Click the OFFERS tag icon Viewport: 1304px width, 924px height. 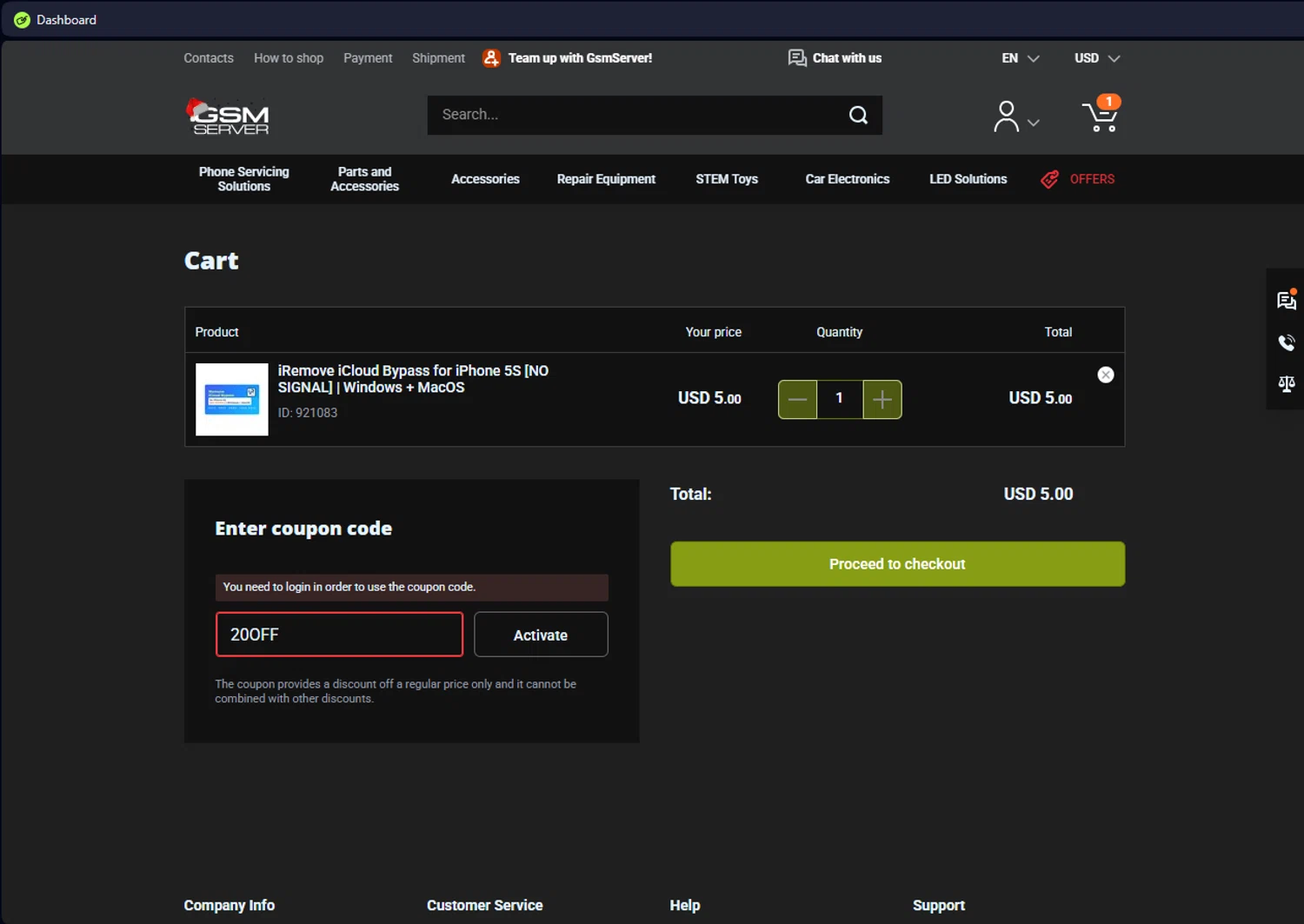point(1050,179)
